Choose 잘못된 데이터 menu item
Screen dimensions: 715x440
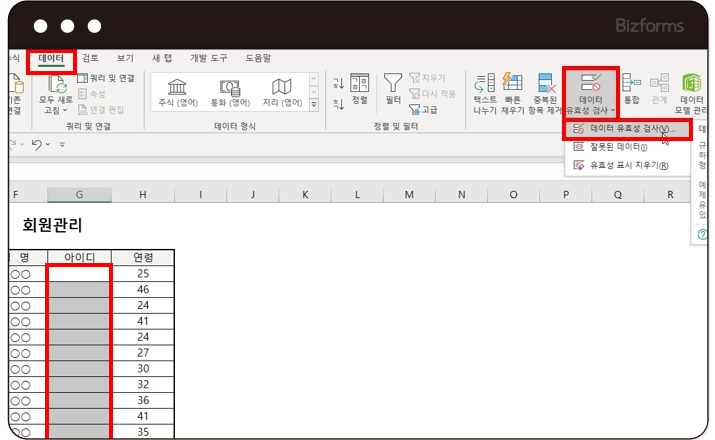point(617,147)
